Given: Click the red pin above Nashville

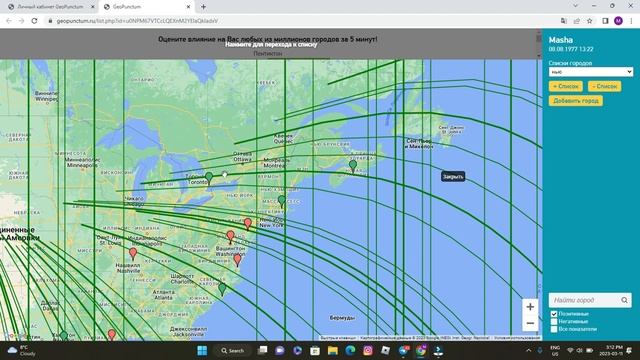Looking at the screenshot, I should click(x=133, y=253).
